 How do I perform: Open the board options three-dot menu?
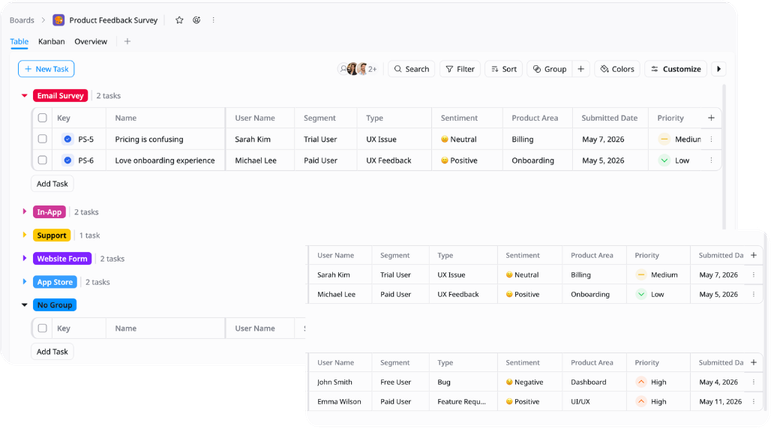(x=213, y=20)
